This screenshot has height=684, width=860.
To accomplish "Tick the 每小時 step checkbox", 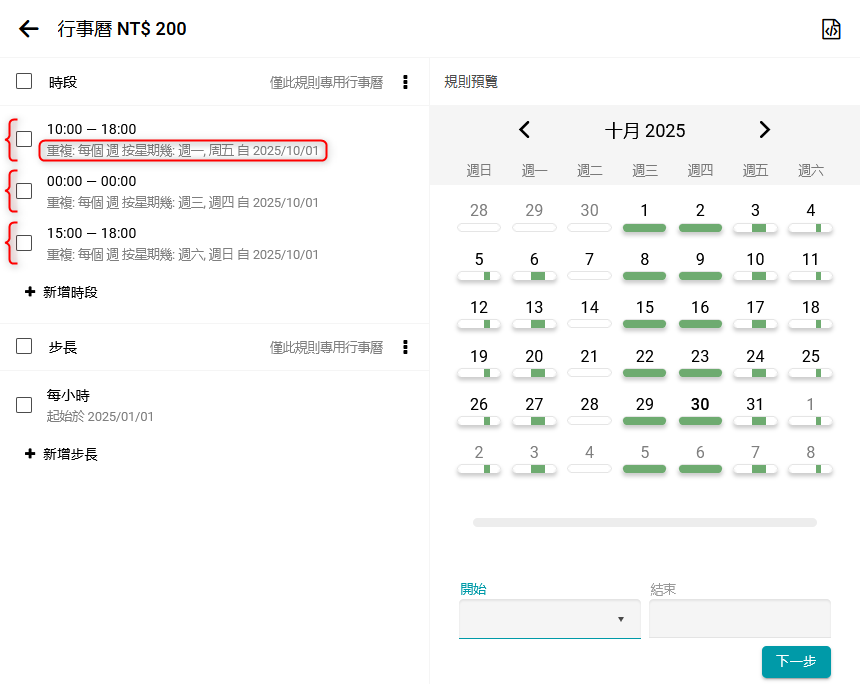I will (x=24, y=405).
